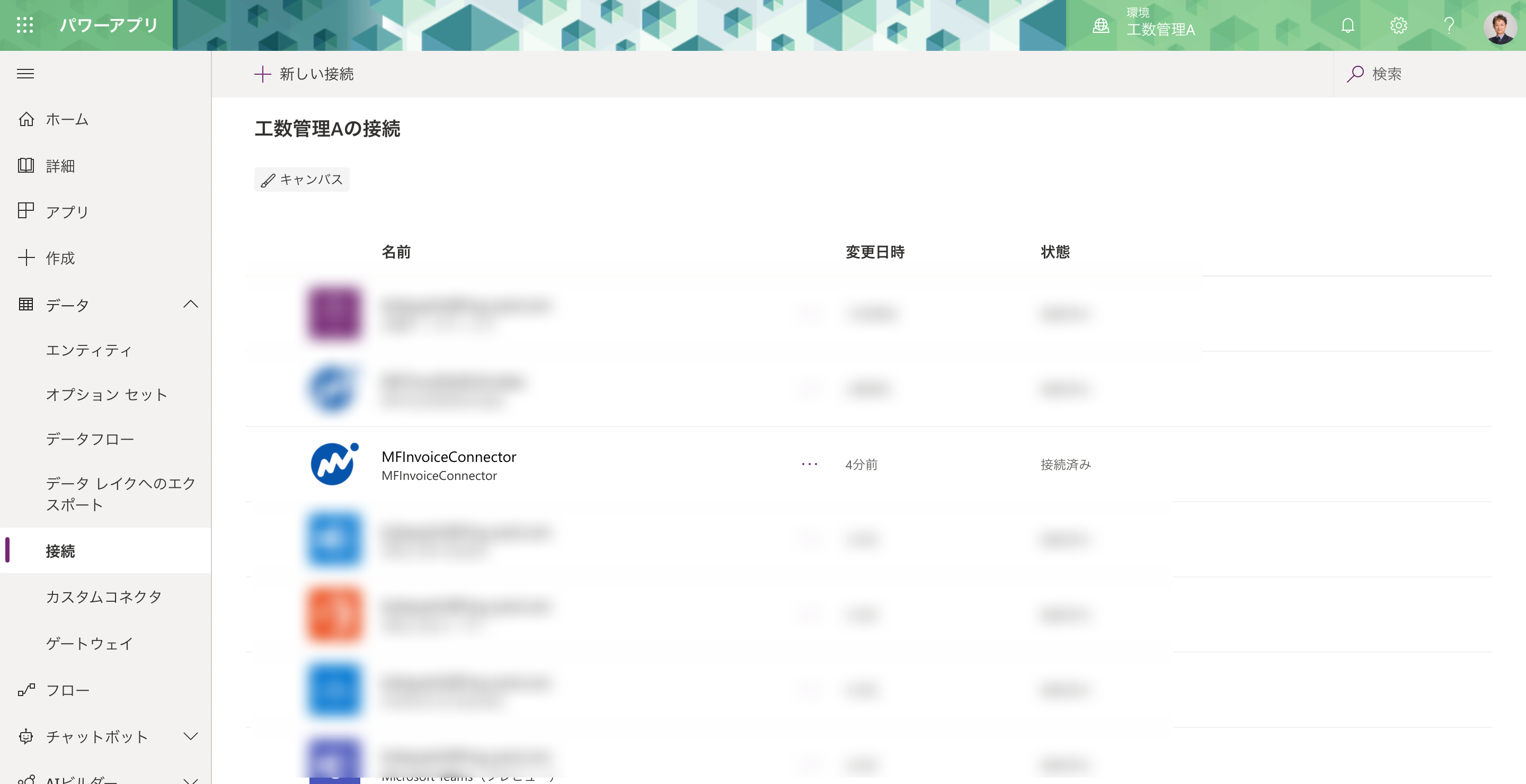Collapse the sidebar with the hamburger icon

26,74
